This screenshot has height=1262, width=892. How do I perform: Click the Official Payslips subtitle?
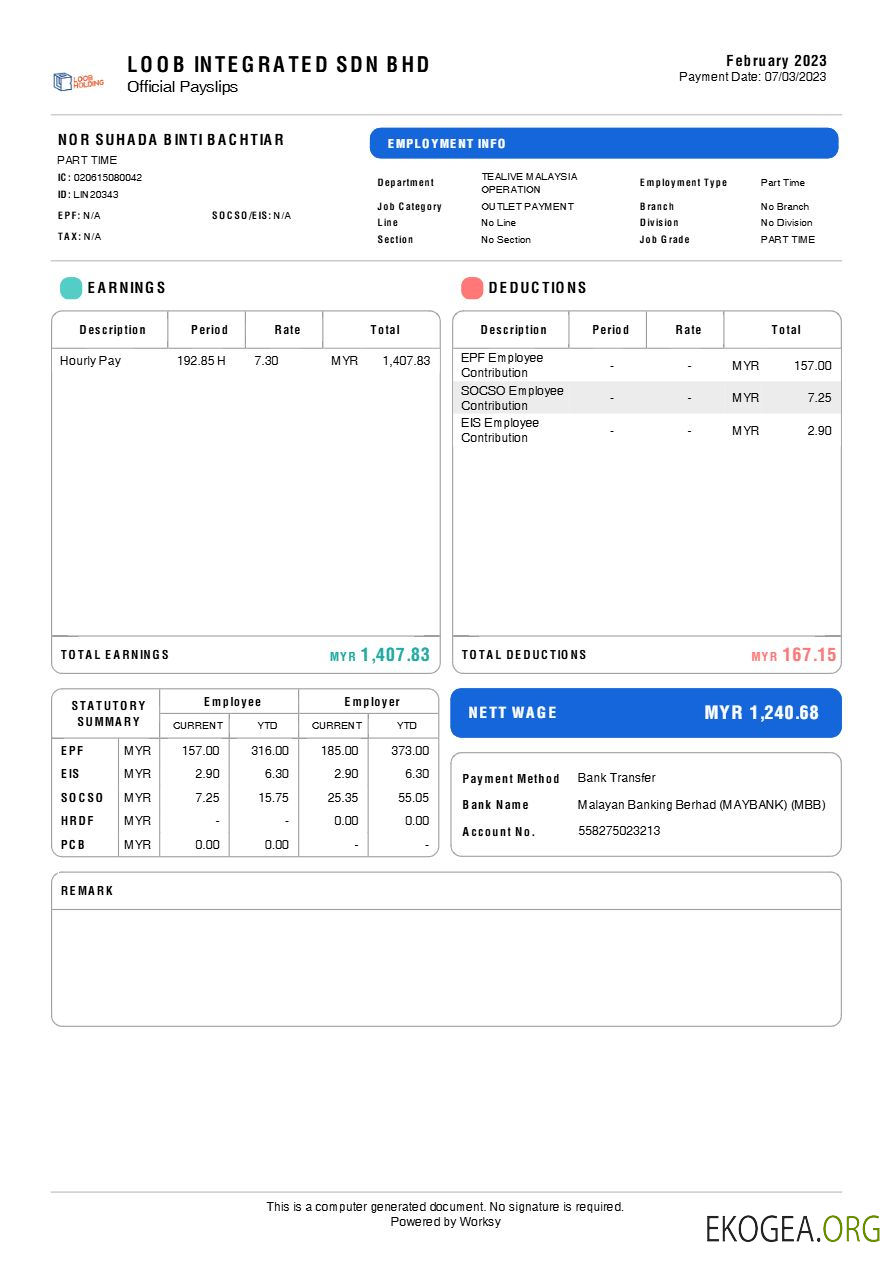tap(182, 87)
